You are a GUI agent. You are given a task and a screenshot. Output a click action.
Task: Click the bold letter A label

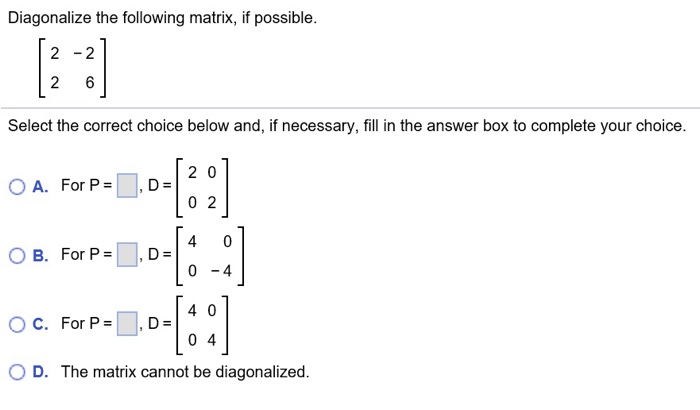(40, 187)
